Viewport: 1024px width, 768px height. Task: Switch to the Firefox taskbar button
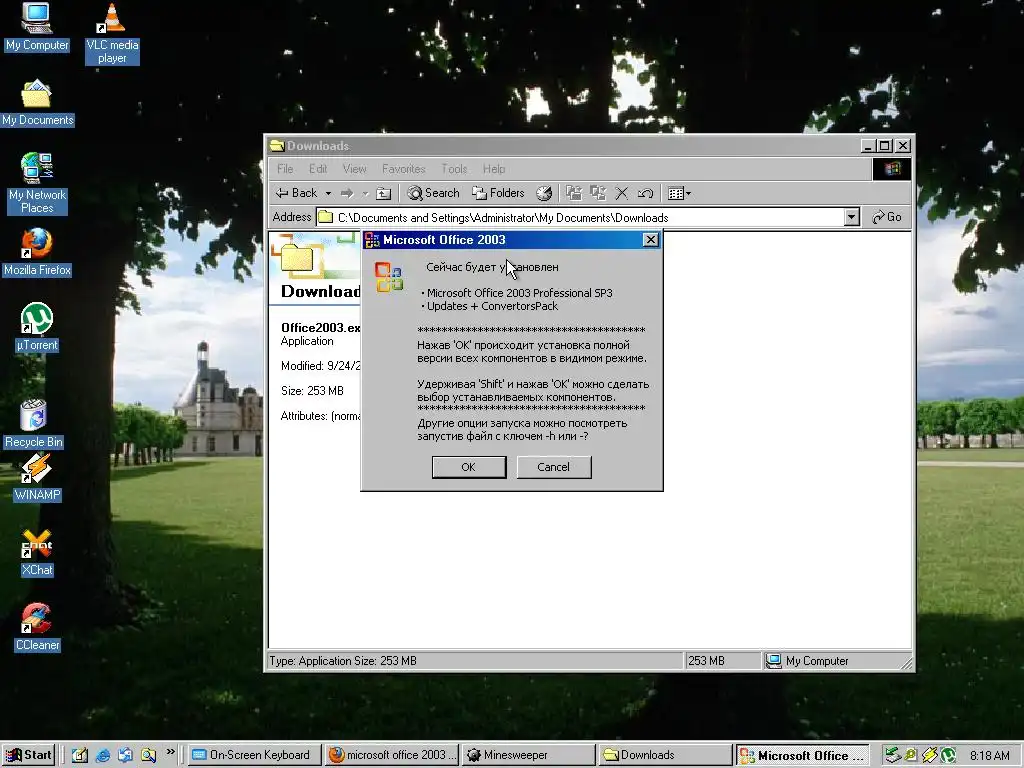click(392, 755)
